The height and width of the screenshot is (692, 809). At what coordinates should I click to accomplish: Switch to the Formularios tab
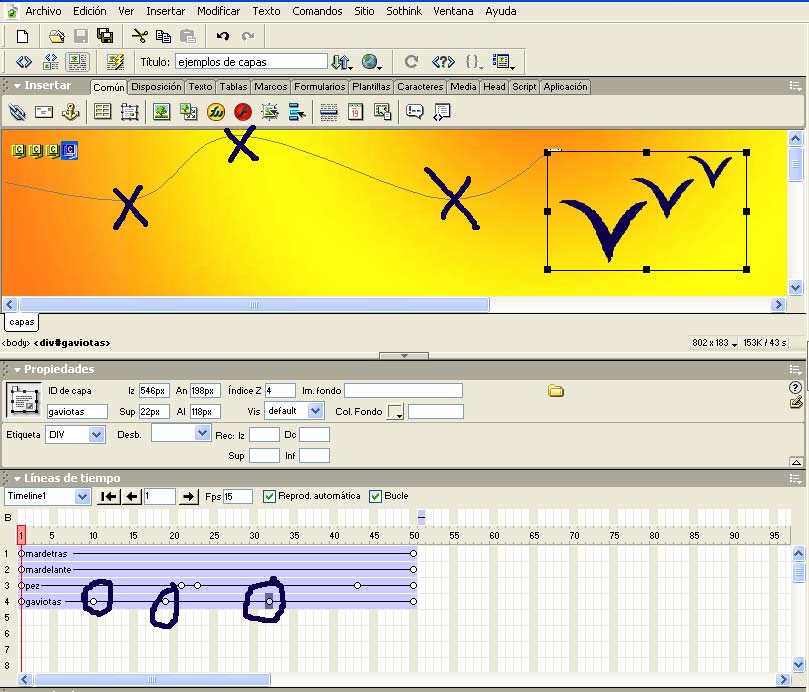coord(319,87)
